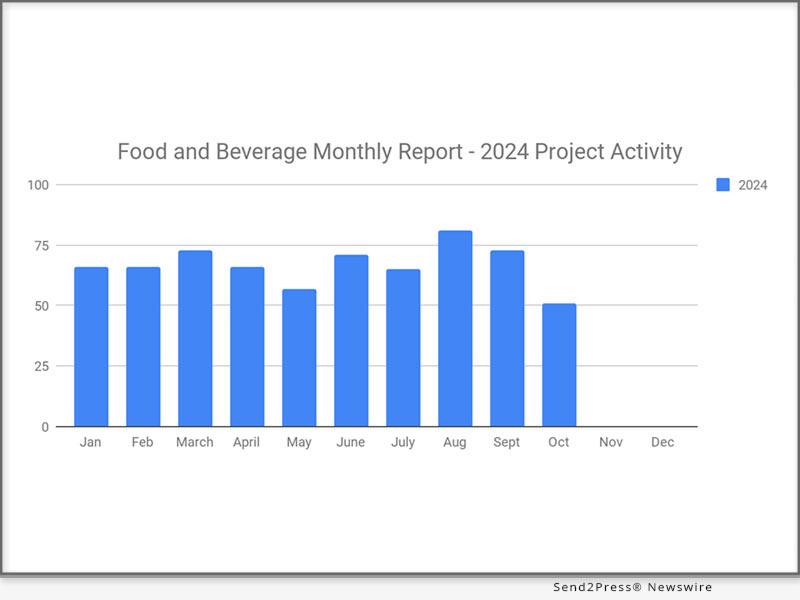Click the 25 y-axis label
The height and width of the screenshot is (600, 800).
point(42,366)
